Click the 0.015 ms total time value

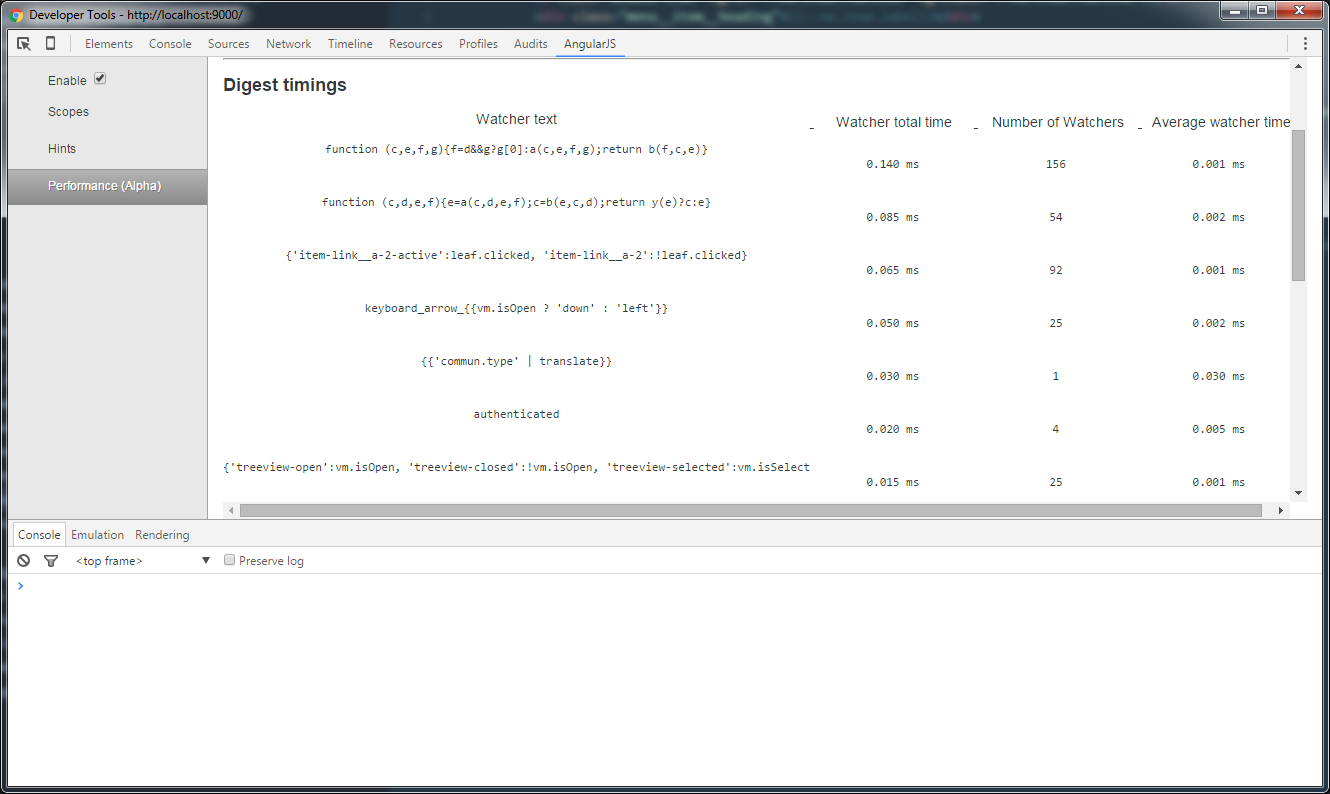click(x=892, y=482)
